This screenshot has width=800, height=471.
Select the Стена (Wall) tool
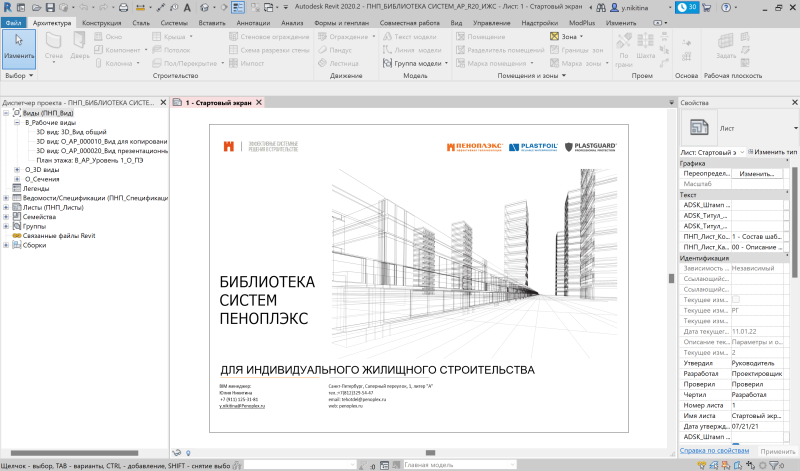click(54, 47)
